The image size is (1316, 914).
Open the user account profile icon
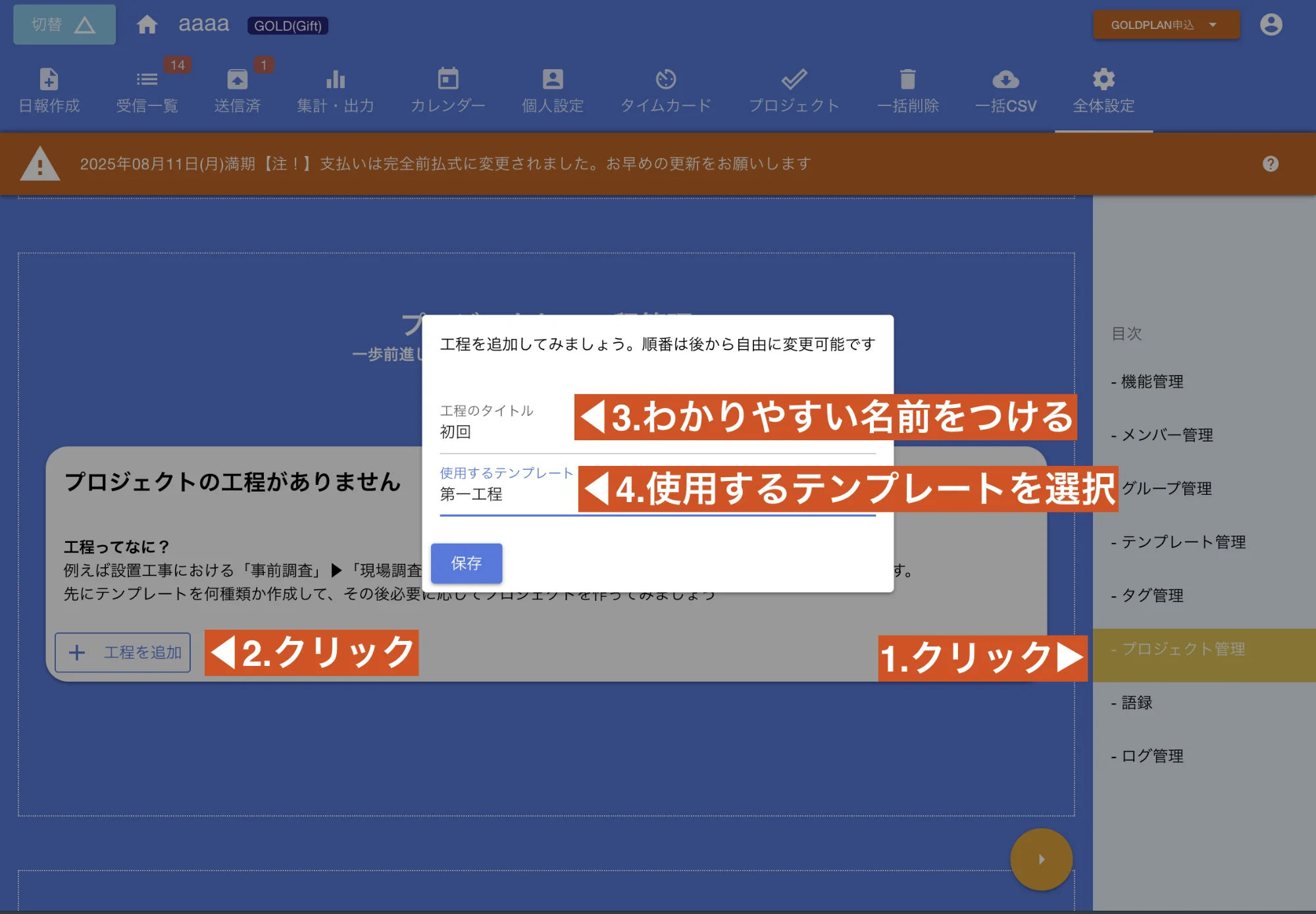click(x=1270, y=24)
